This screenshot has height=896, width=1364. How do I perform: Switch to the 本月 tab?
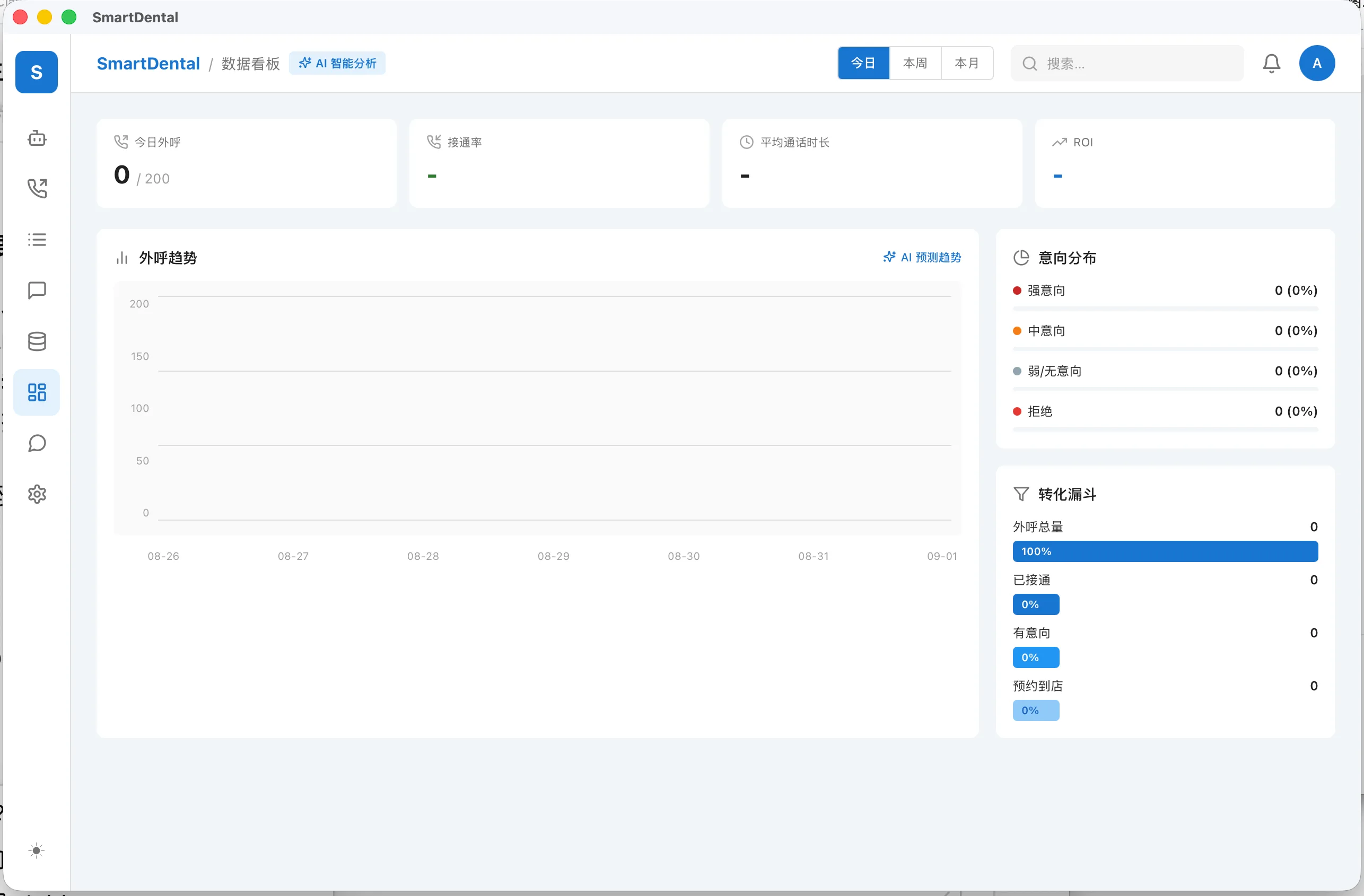[x=967, y=63]
